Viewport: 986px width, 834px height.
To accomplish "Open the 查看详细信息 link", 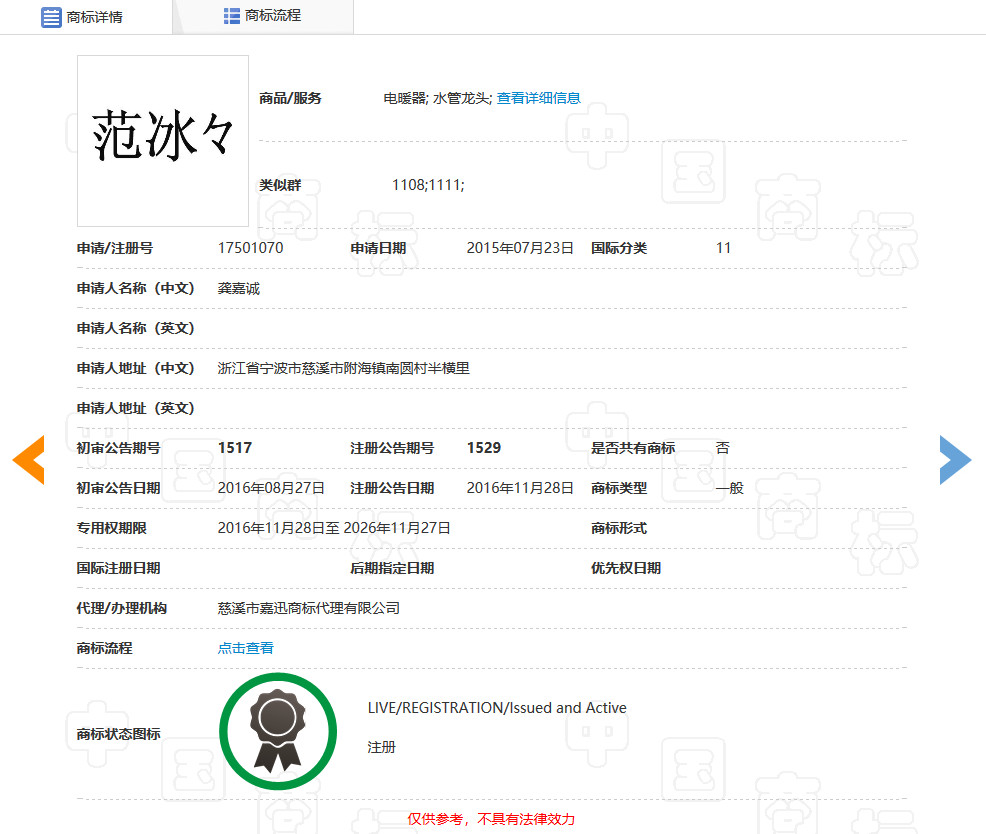I will click(538, 98).
